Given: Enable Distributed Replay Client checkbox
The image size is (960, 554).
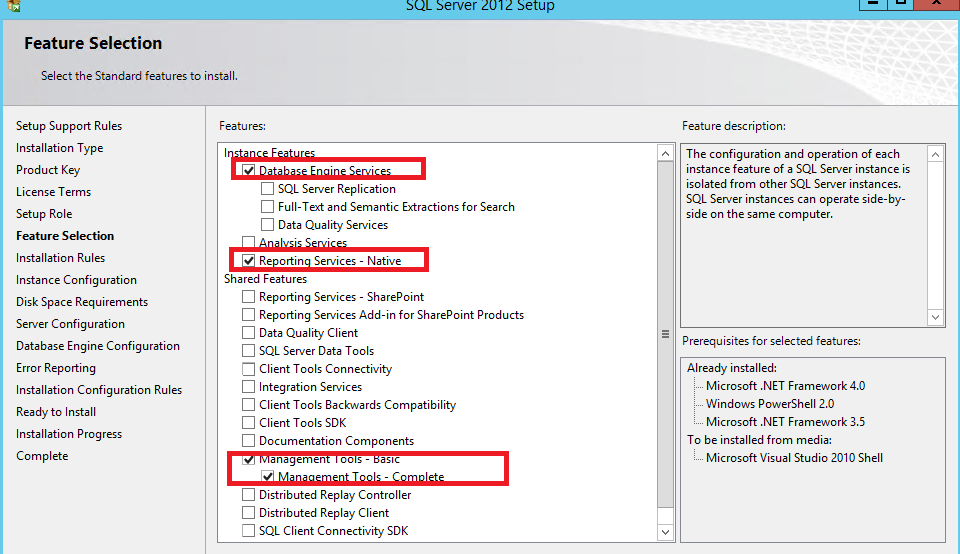Looking at the screenshot, I should (249, 513).
